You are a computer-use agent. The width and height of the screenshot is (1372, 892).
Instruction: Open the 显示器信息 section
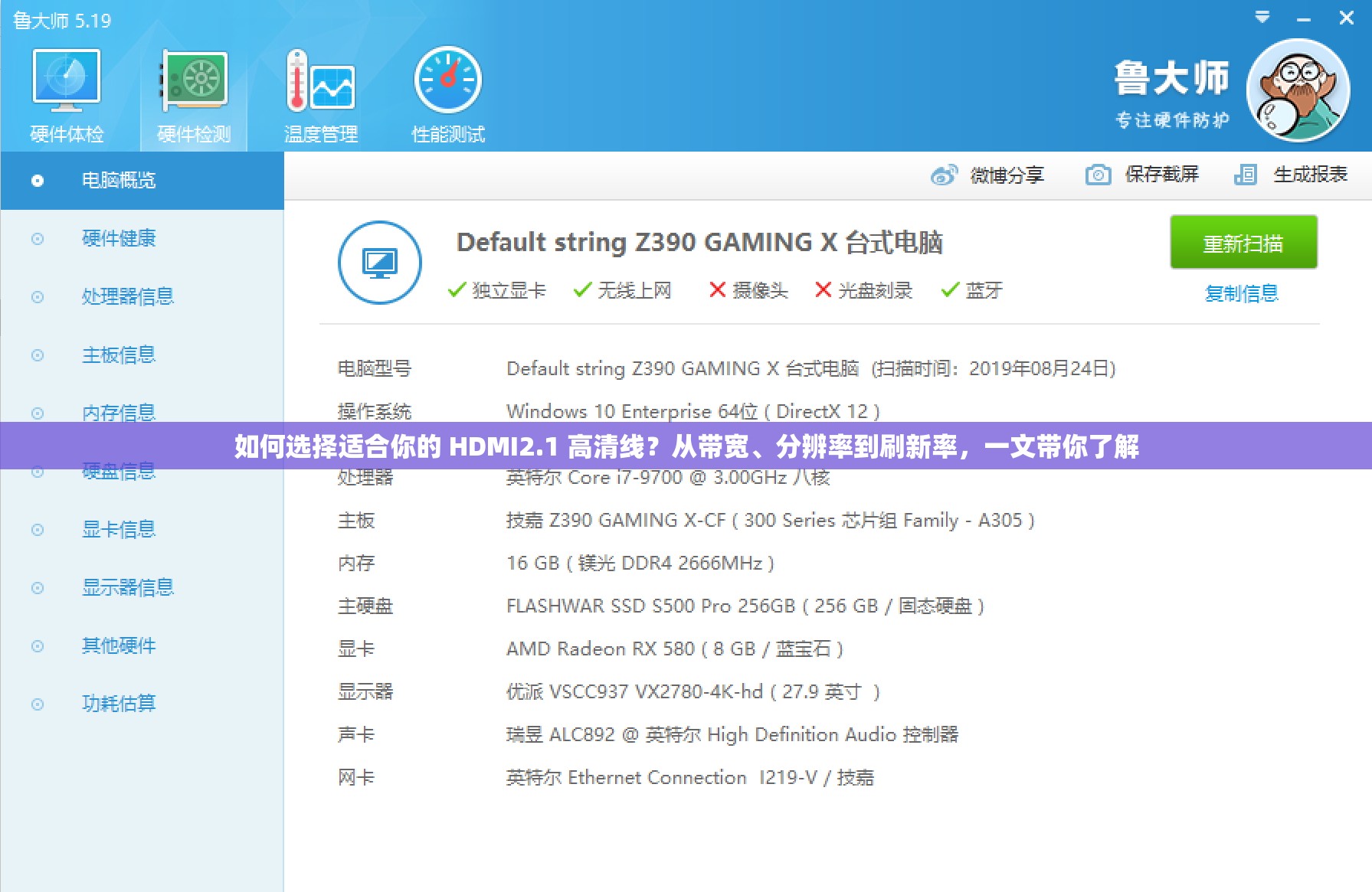click(128, 587)
